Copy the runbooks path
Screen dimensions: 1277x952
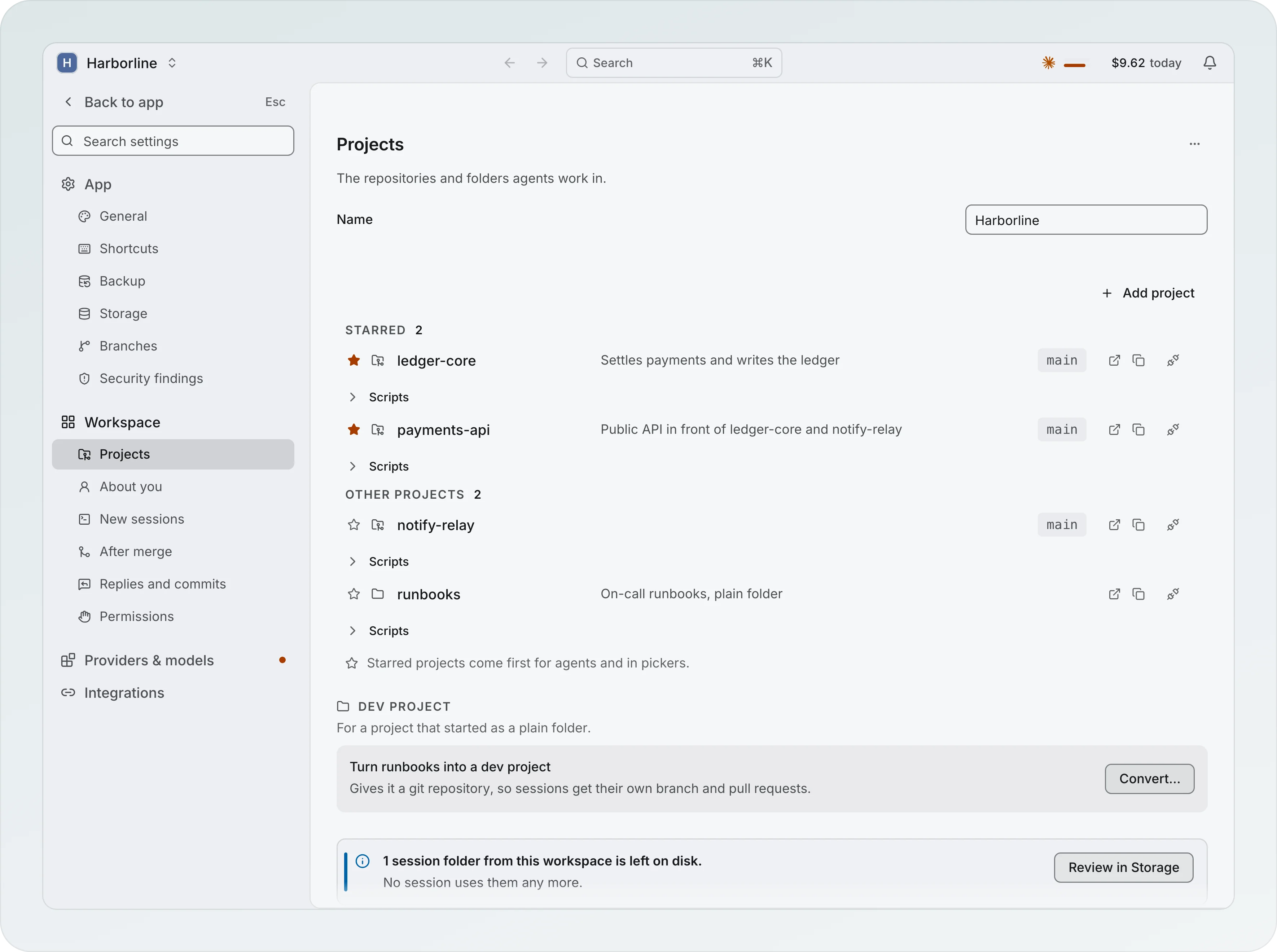click(x=1138, y=594)
